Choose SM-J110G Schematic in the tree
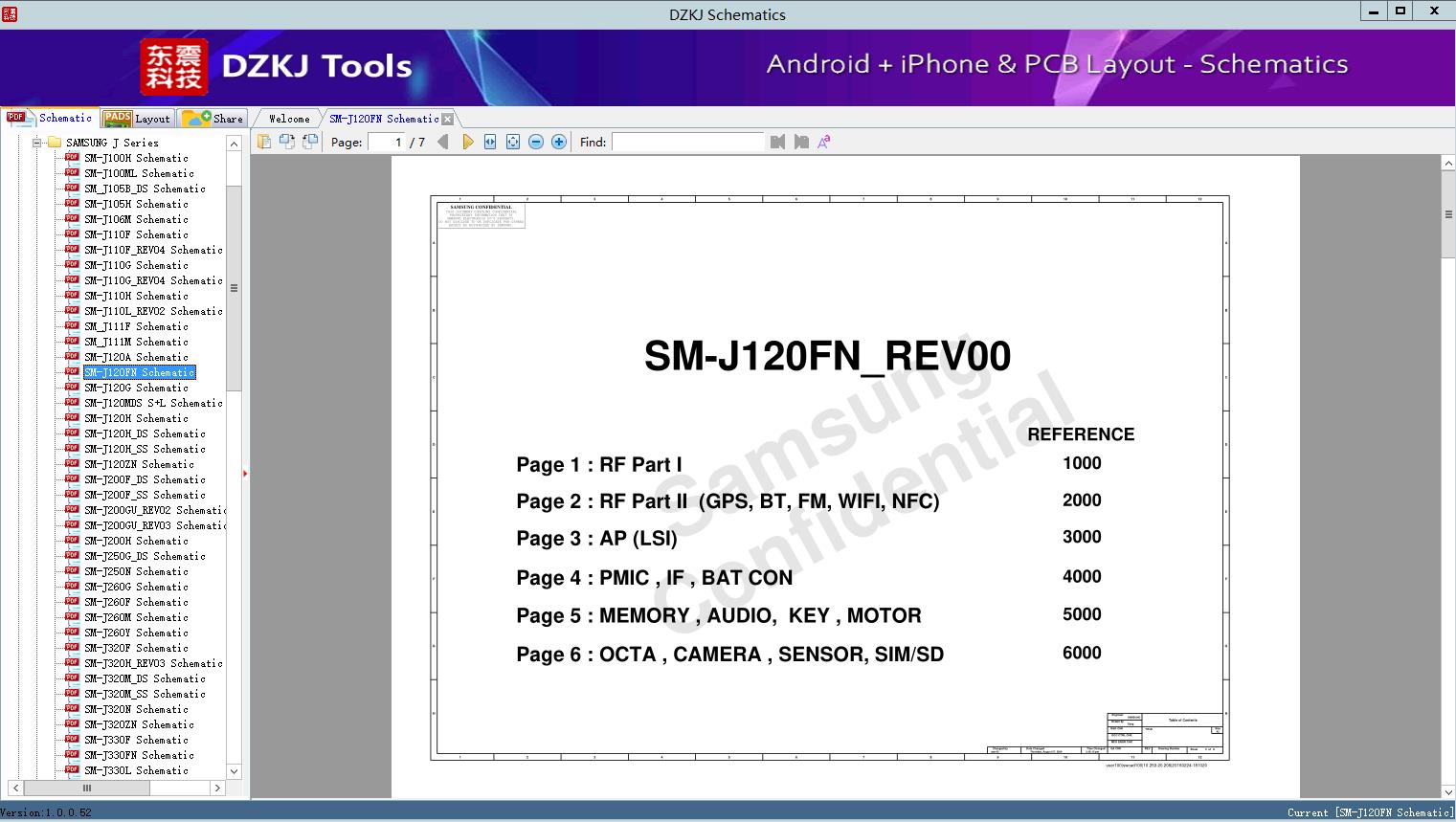Screen dimensions: 1456x822 coord(136,265)
